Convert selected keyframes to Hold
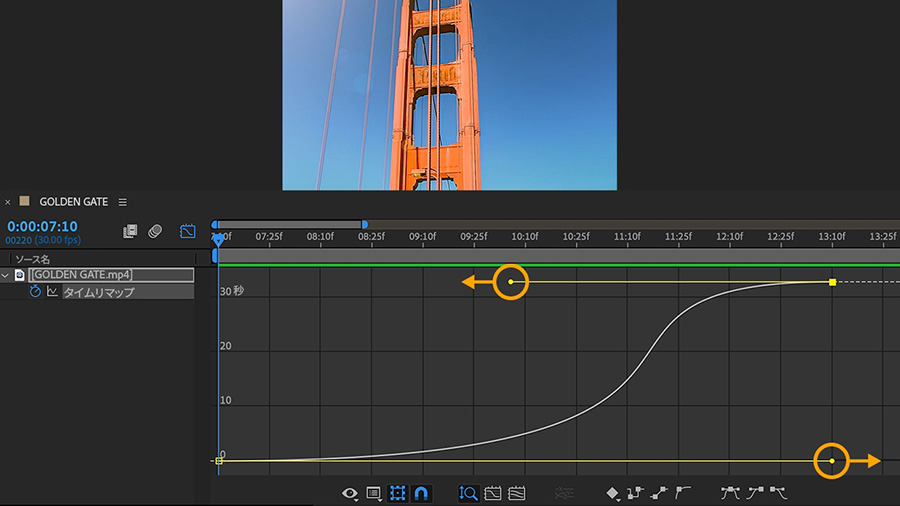This screenshot has width=900, height=506. (635, 493)
